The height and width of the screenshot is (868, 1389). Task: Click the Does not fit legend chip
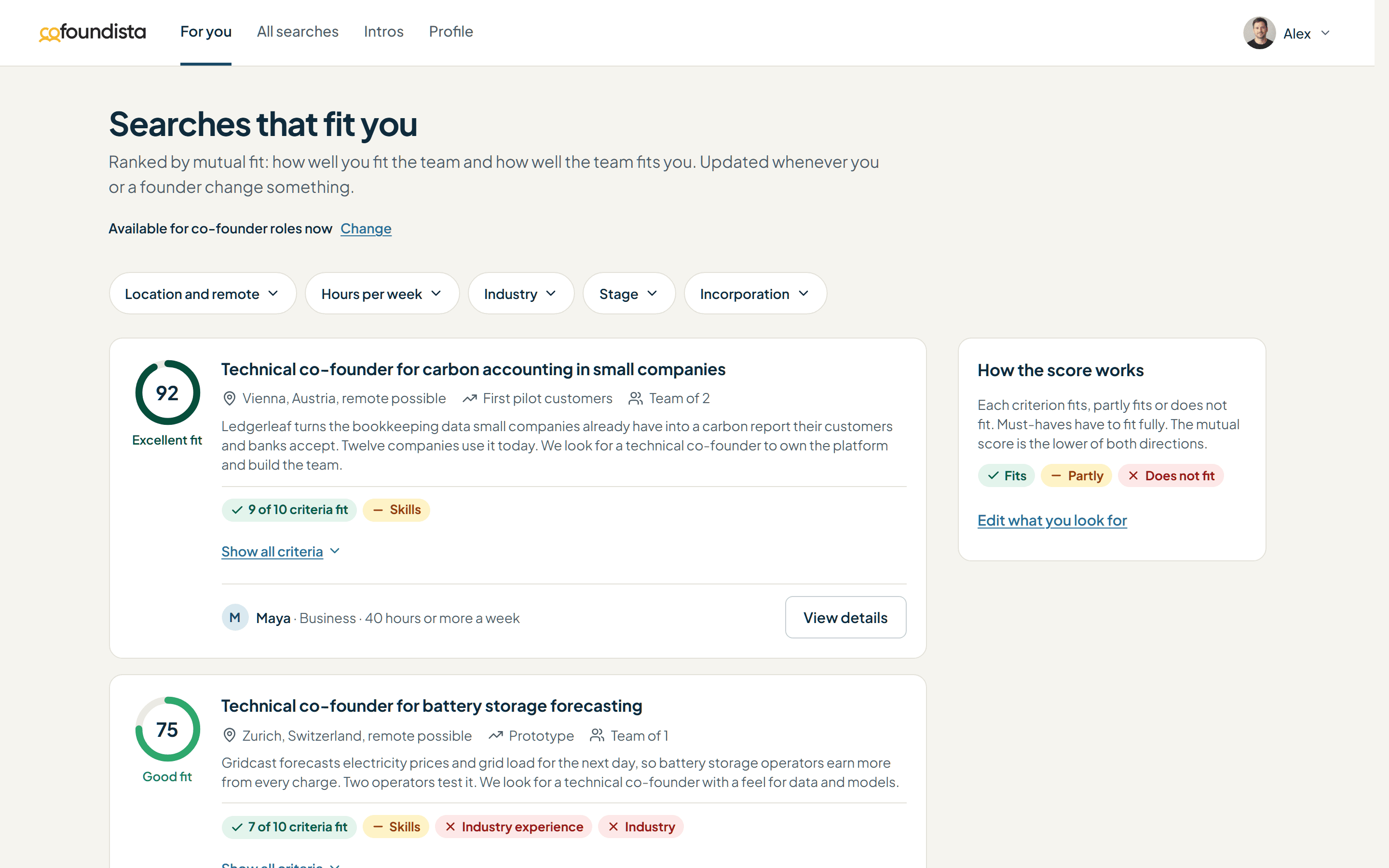click(1171, 475)
